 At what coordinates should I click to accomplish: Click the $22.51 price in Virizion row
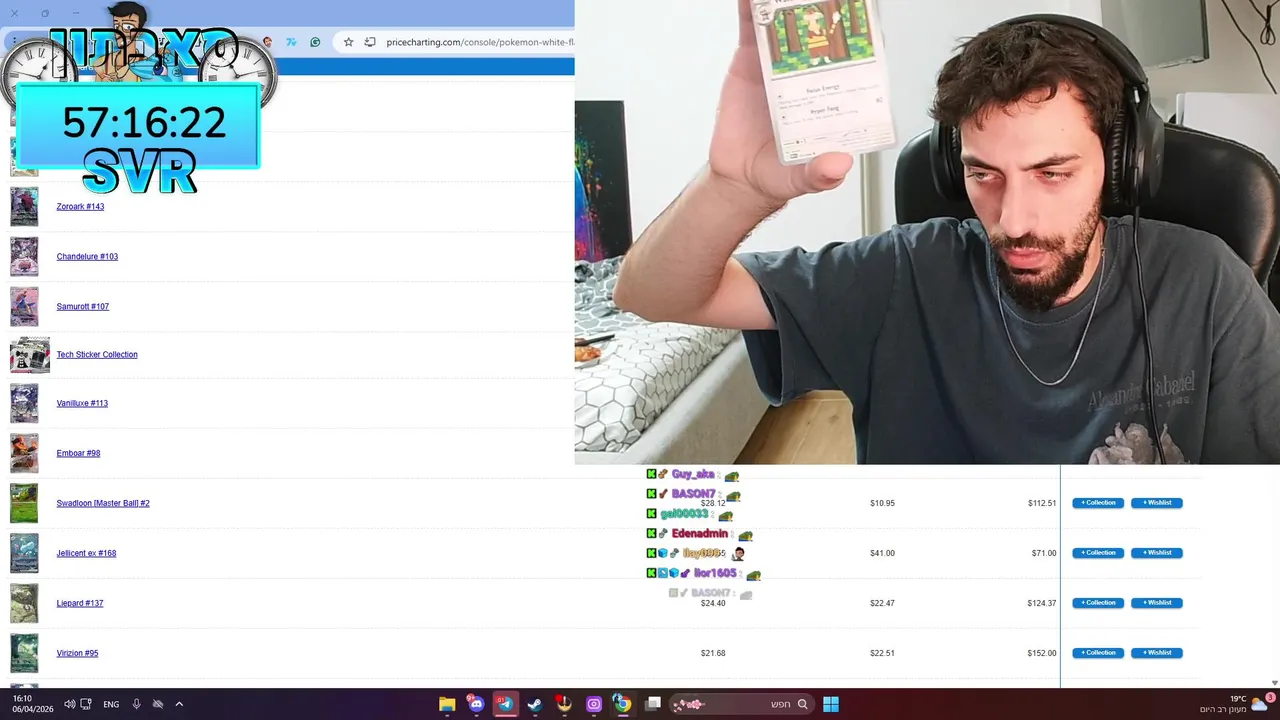882,654
